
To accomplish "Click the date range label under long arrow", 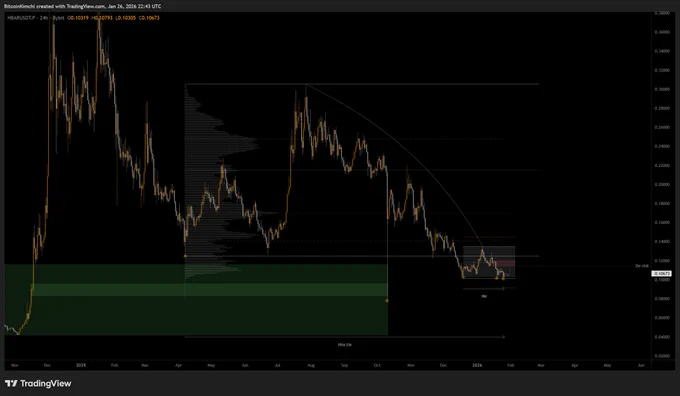I will pos(345,345).
